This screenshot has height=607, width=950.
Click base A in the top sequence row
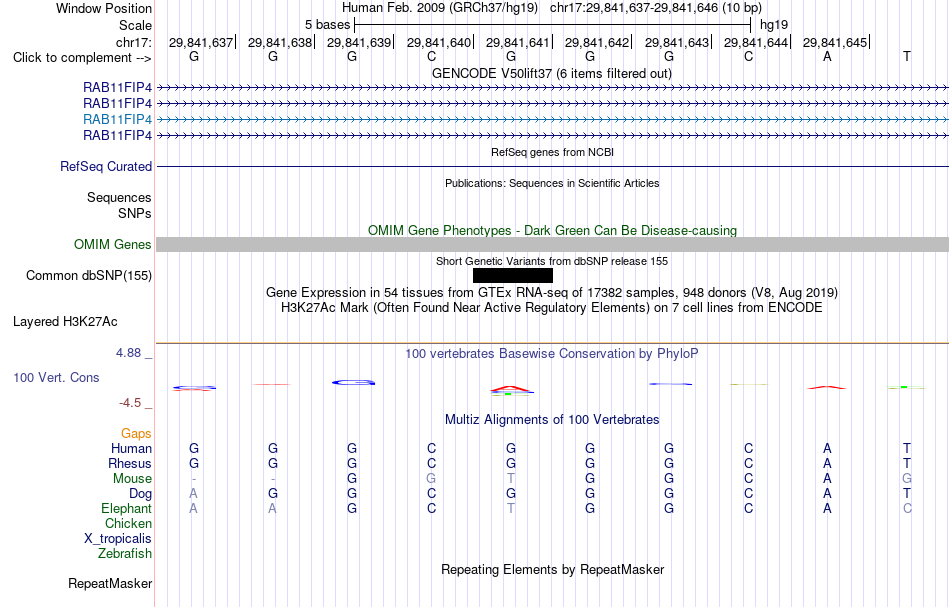tap(828, 56)
